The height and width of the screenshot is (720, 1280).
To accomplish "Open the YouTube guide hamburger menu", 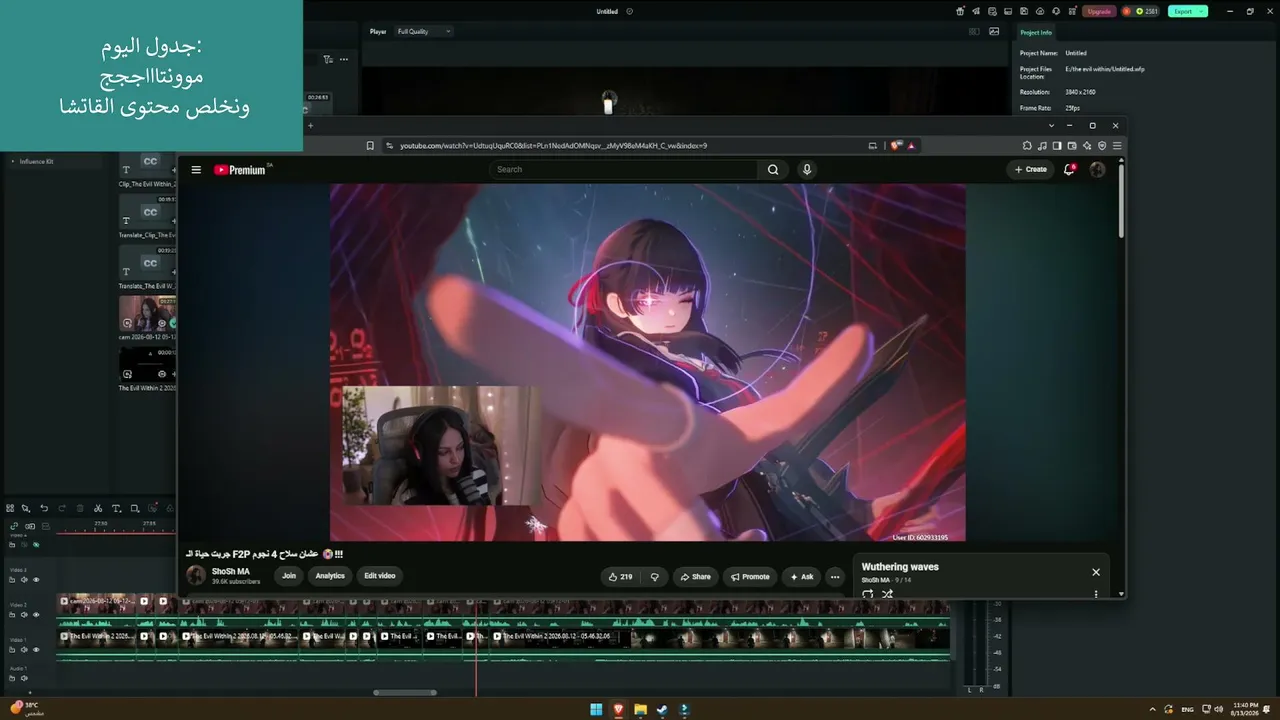I will 196,170.
